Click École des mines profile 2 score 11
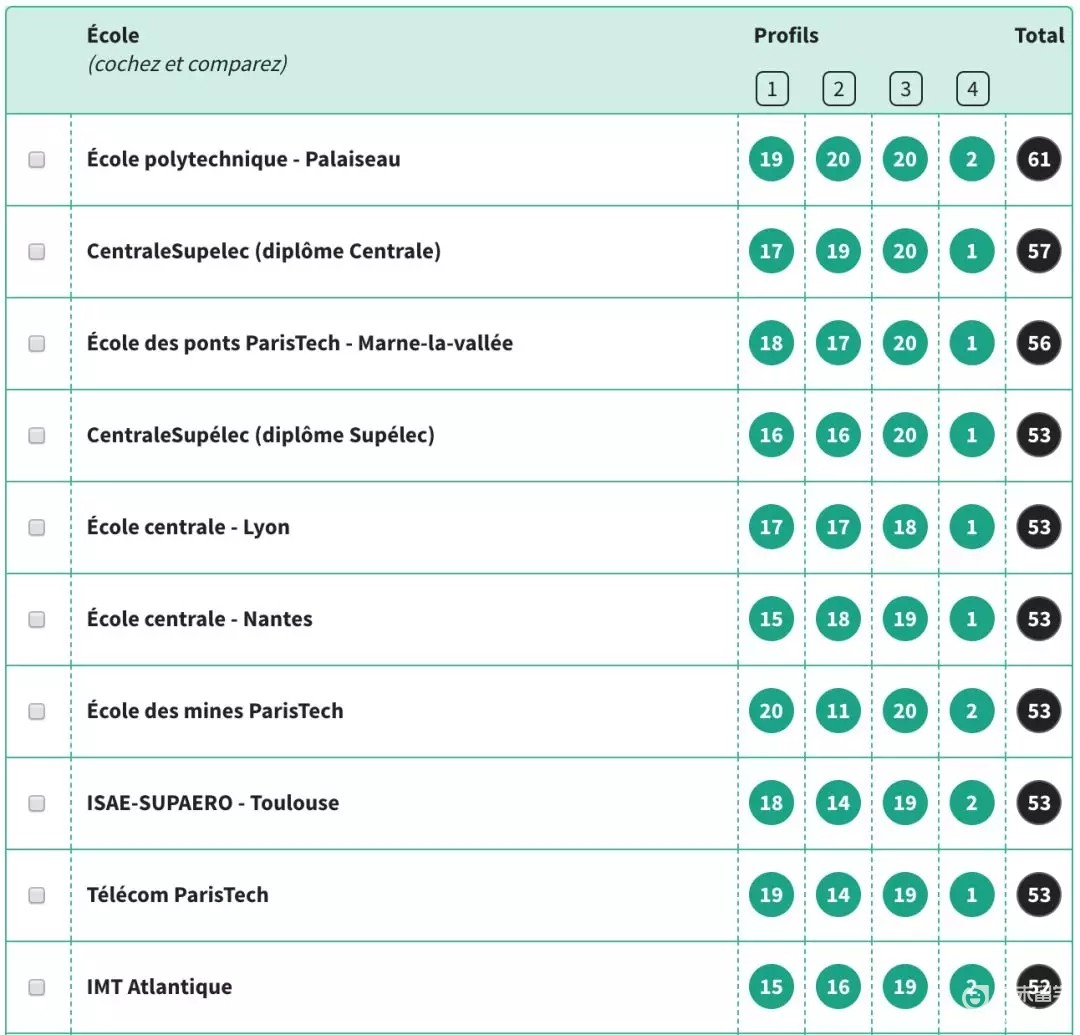Viewport: 1080px width, 1035px height. [x=838, y=711]
